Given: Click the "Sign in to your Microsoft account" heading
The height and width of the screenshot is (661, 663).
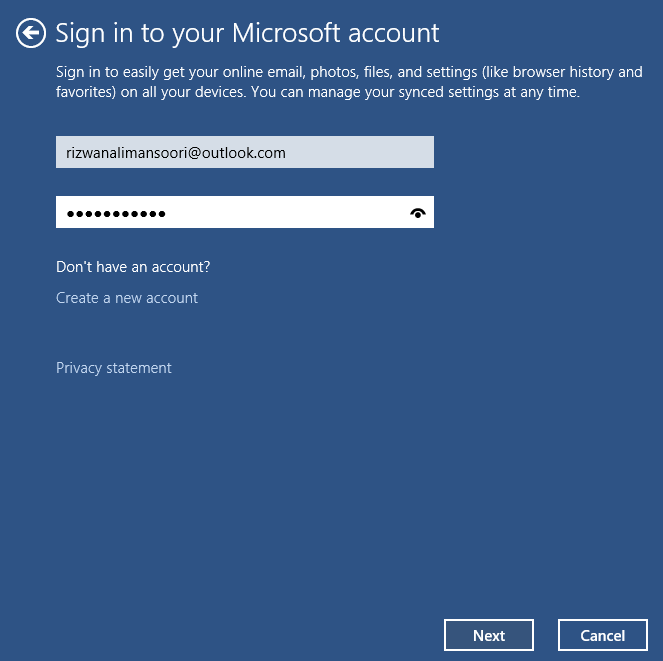Looking at the screenshot, I should (247, 33).
